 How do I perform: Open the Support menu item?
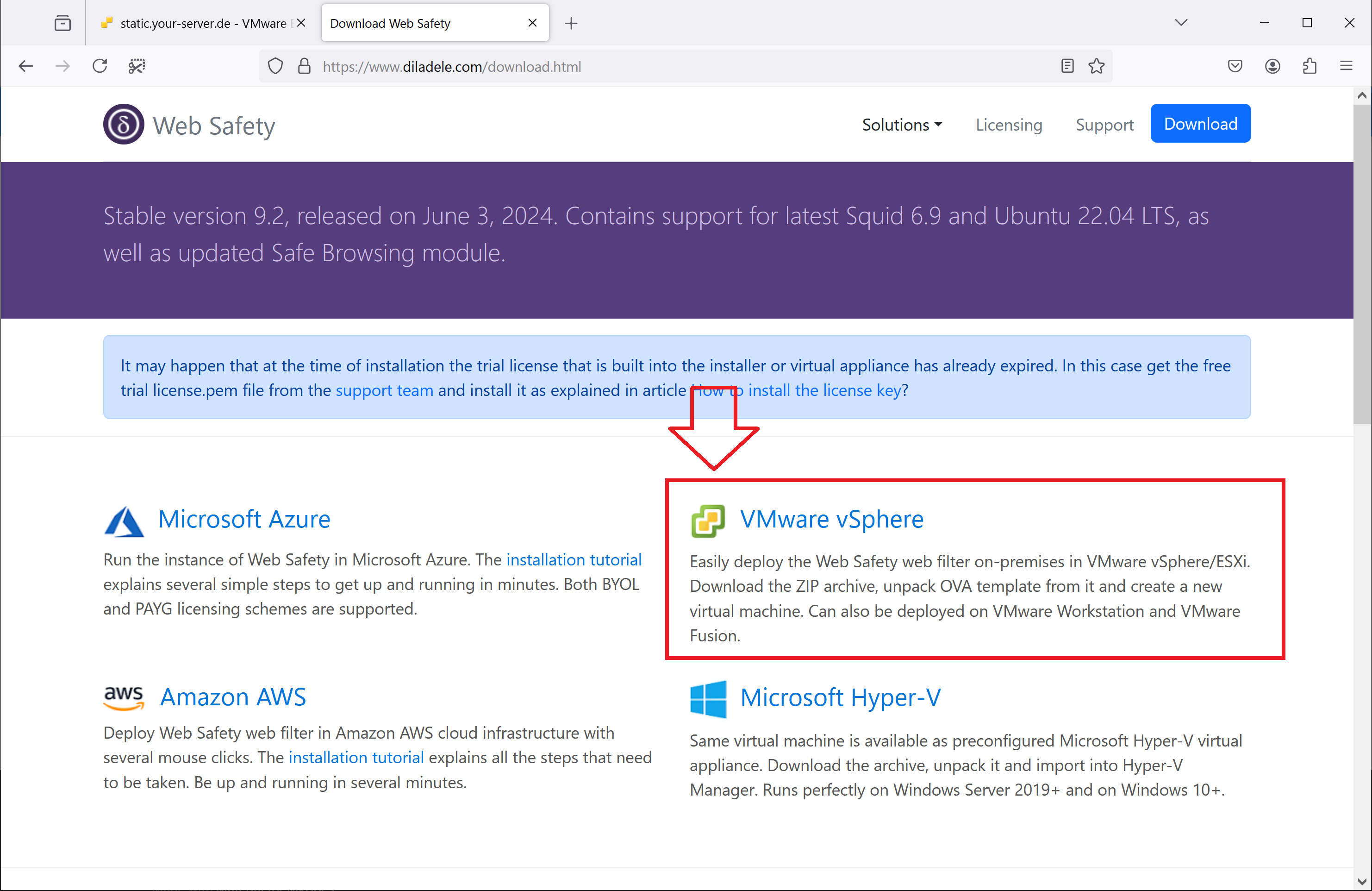coord(1104,124)
